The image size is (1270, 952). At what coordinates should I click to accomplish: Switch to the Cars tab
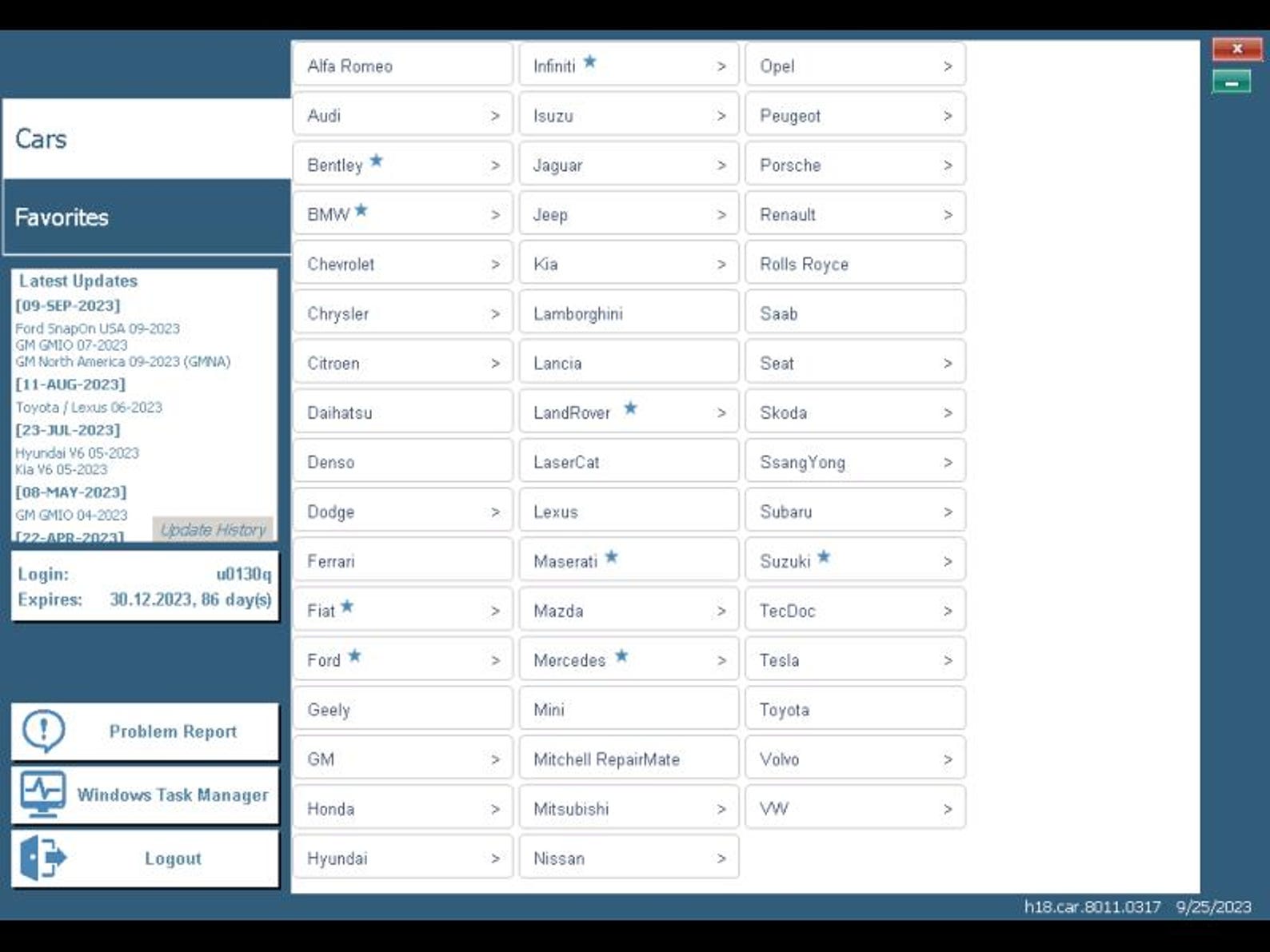point(147,139)
